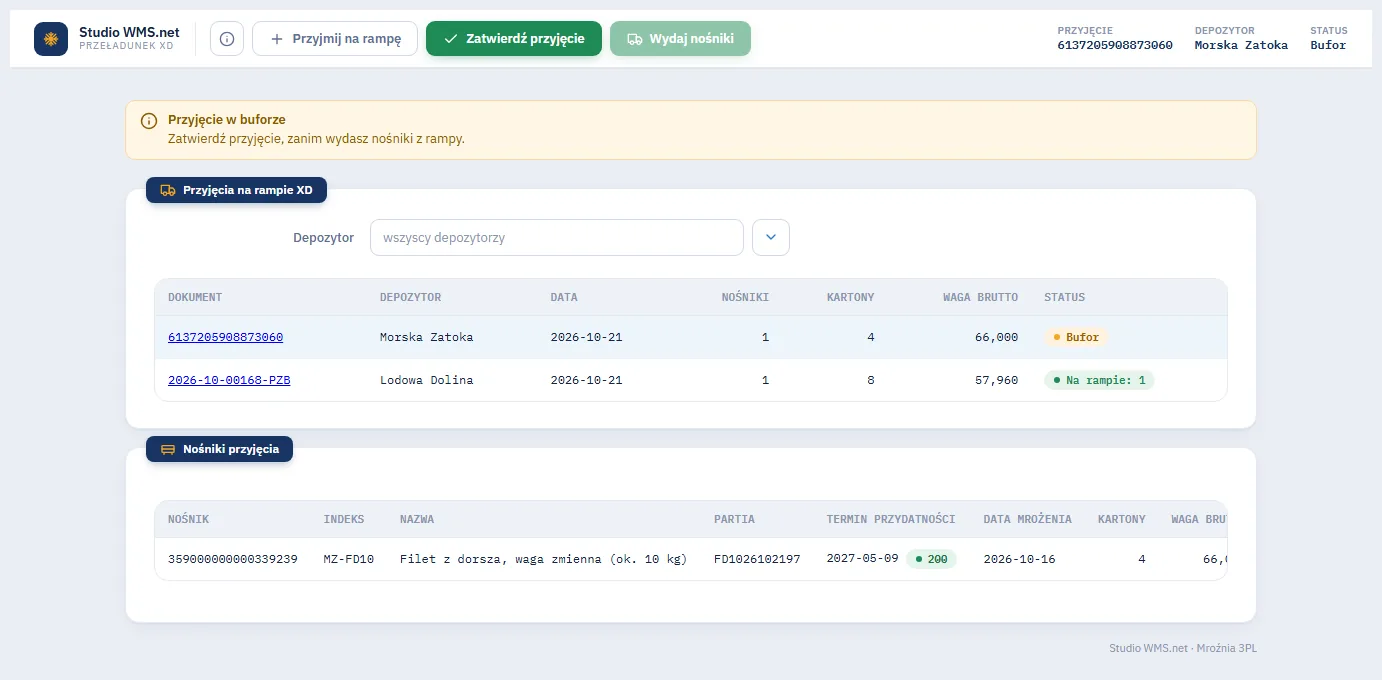Screen dimensions: 1382x680
Task: Open the info button in the toolbar
Action: click(227, 39)
